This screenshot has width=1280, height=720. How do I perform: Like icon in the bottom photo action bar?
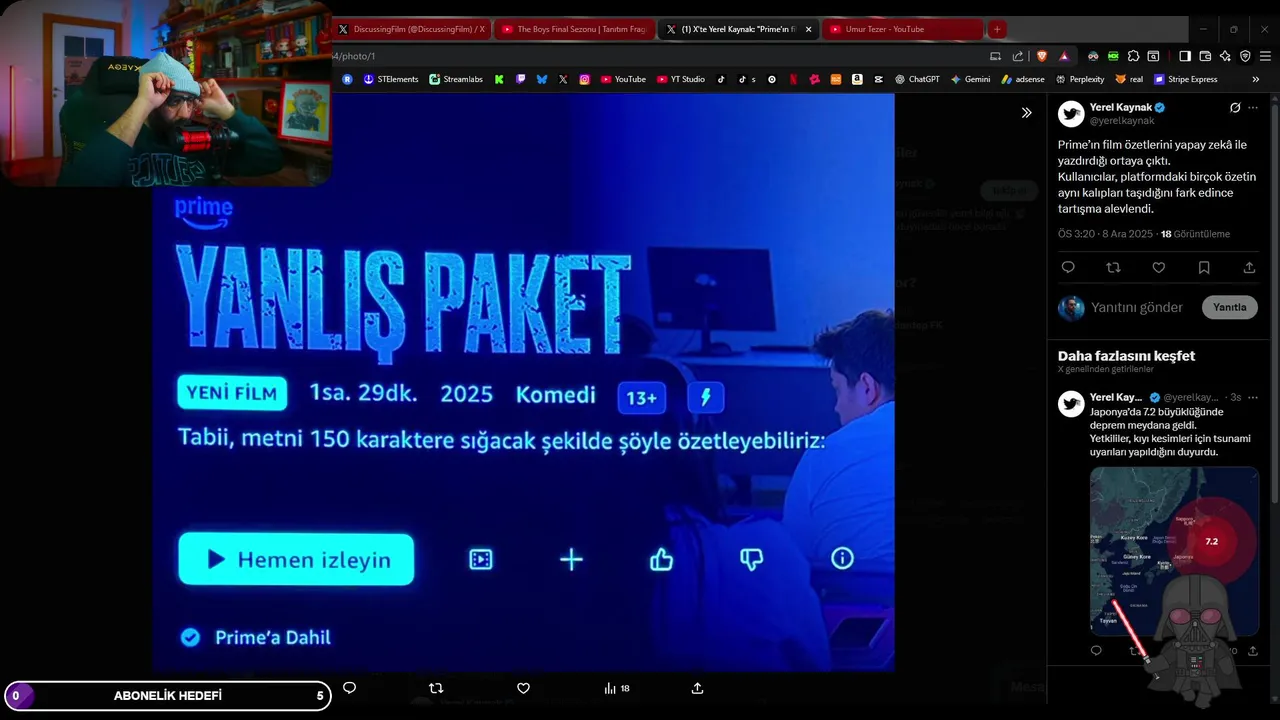523,688
